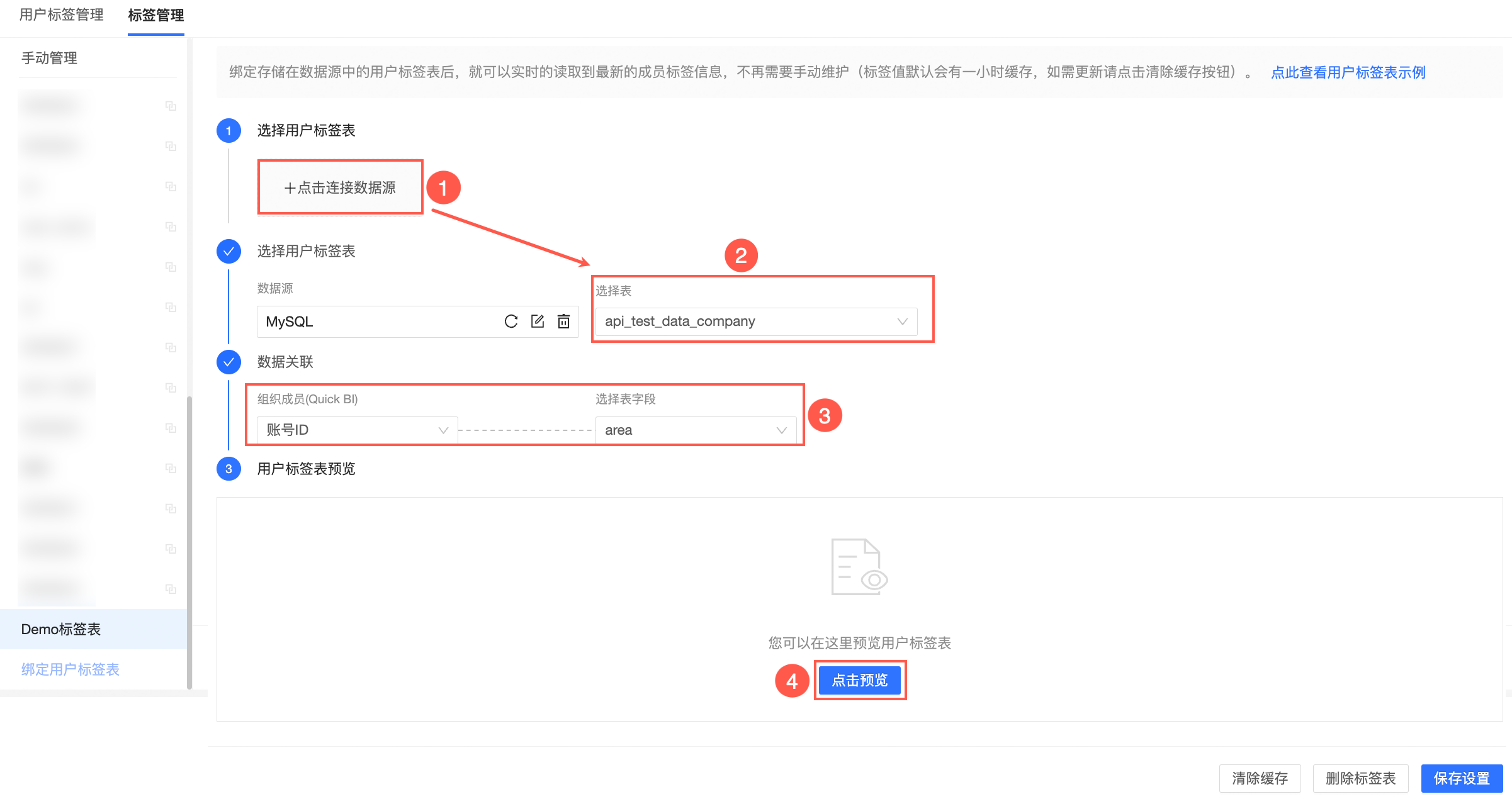Select the 标签管理 tab
The image size is (1512, 799).
coord(155,15)
